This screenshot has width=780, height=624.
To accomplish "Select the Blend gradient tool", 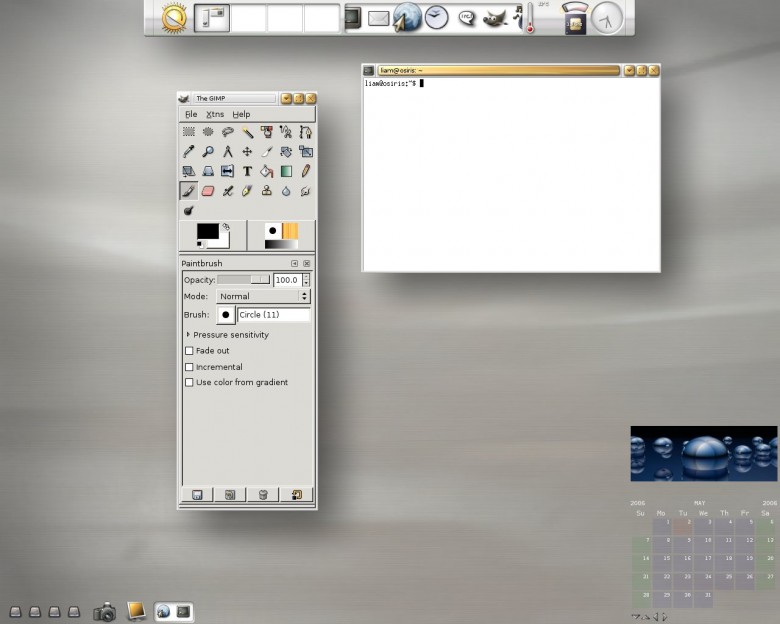I will coord(286,171).
